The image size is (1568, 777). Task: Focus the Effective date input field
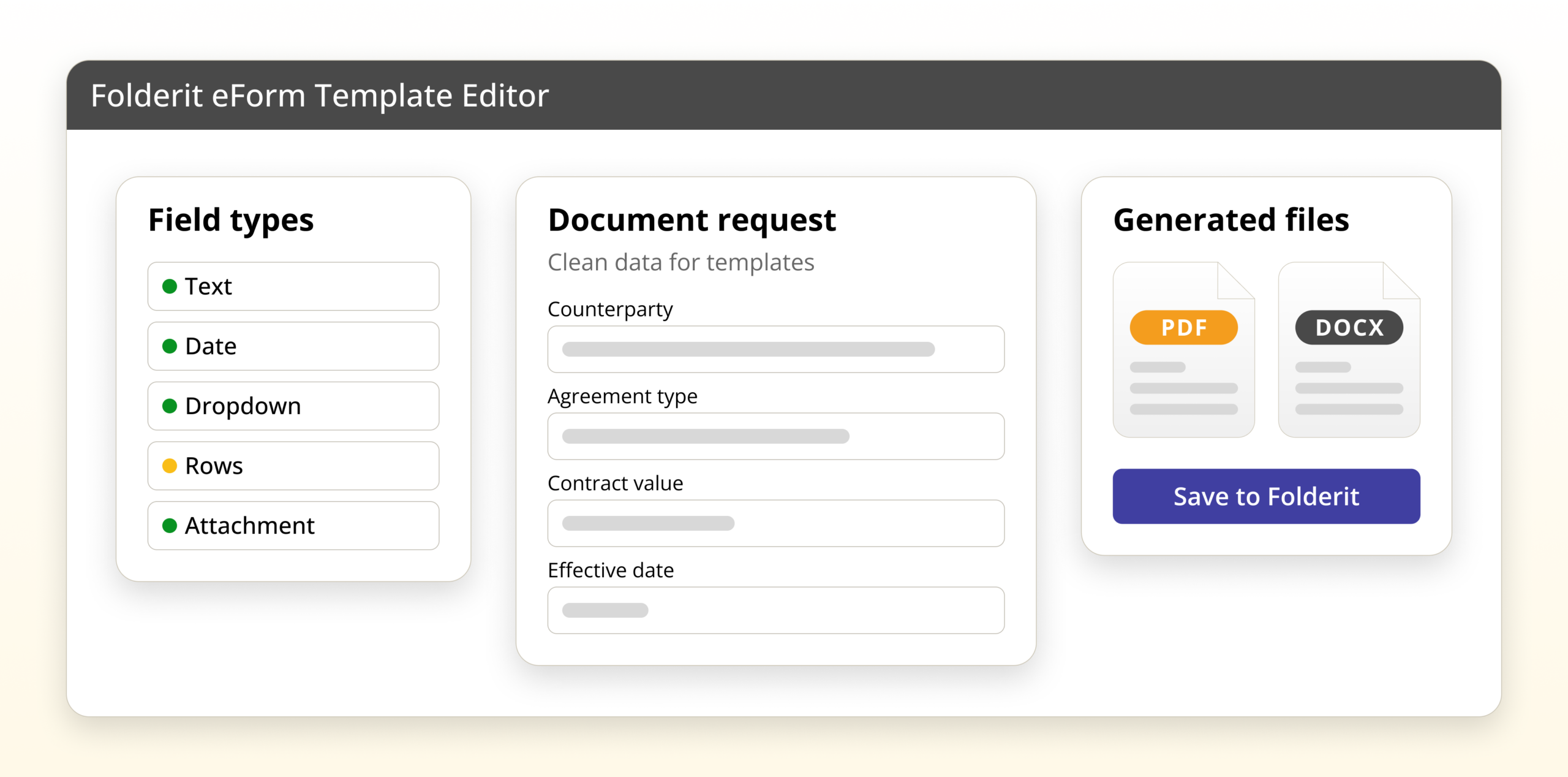point(776,610)
